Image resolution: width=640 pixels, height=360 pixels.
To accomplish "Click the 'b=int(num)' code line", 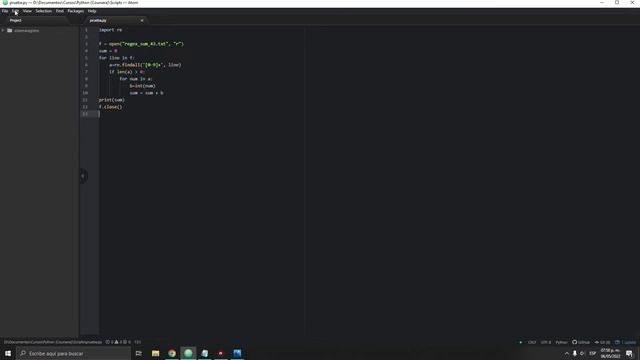I will 142,86.
